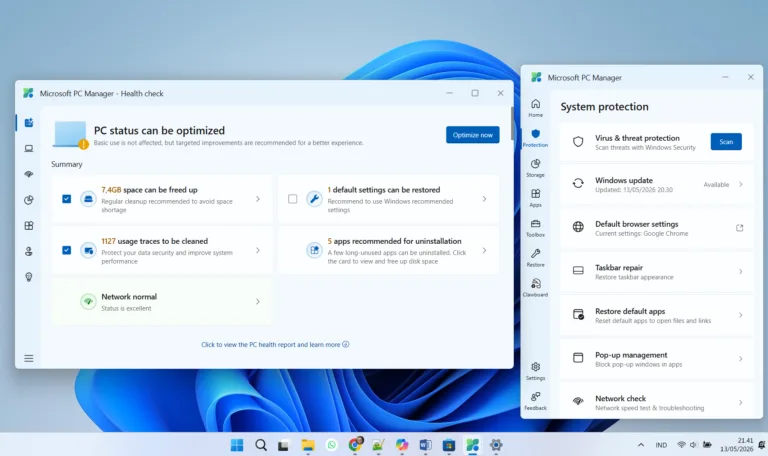Click the wrench icon for default settings

click(x=314, y=199)
